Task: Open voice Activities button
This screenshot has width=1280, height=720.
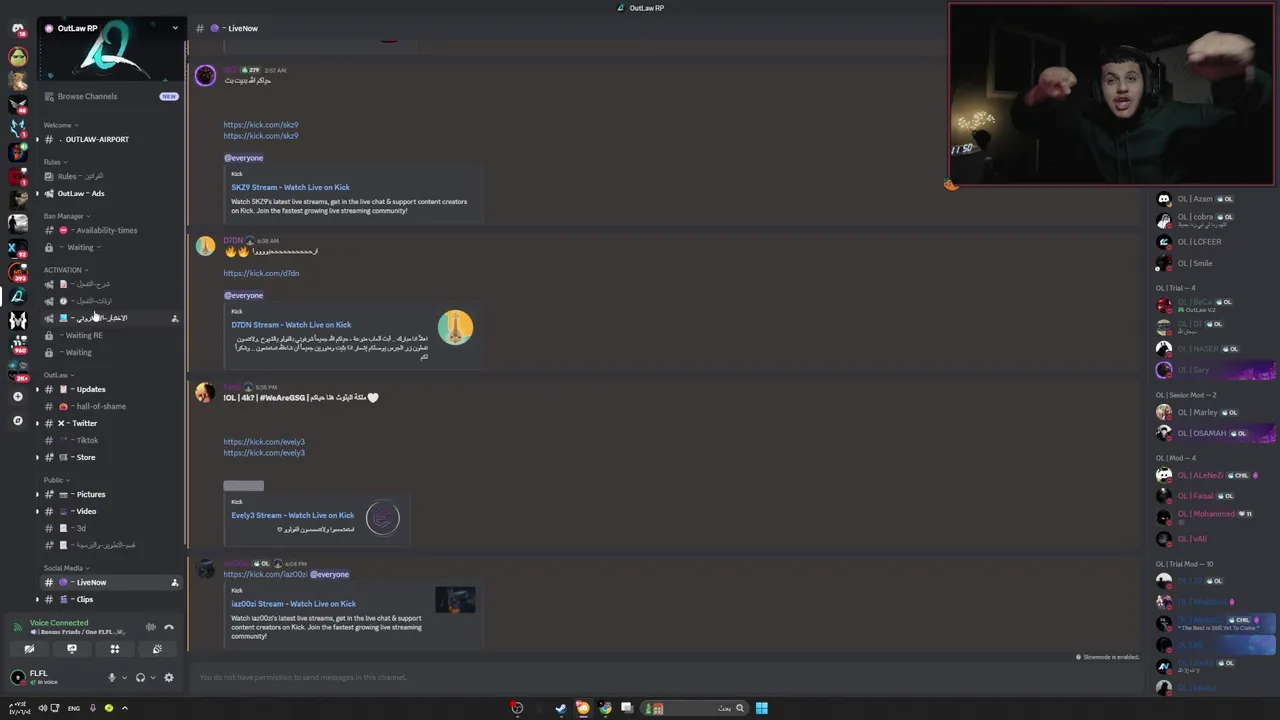Action: (115, 649)
